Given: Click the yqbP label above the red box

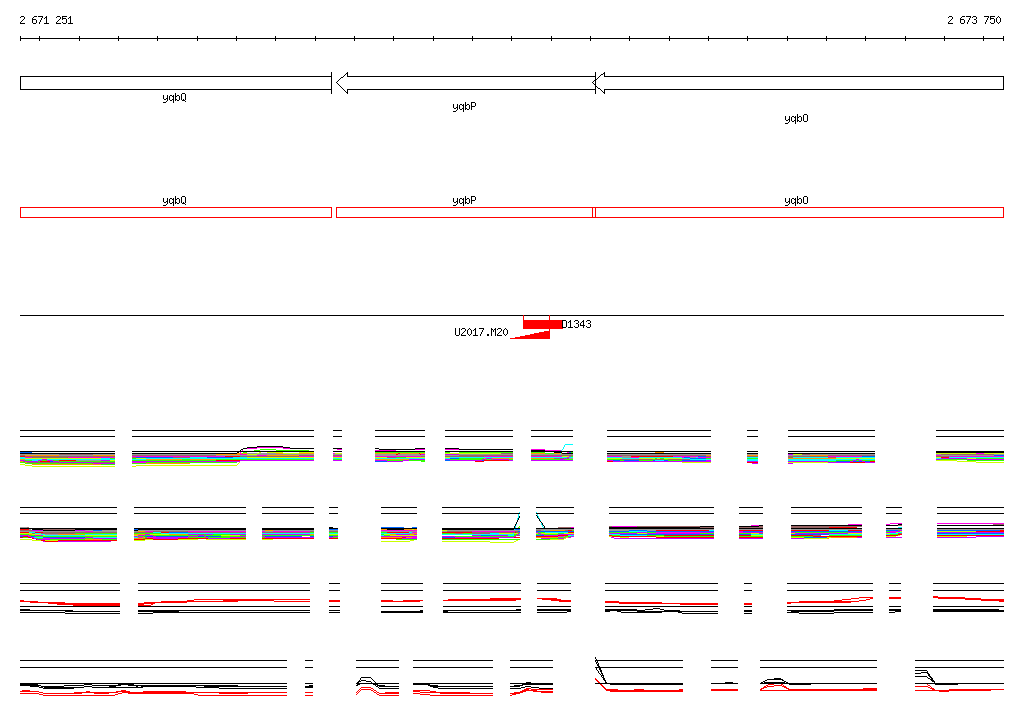Looking at the screenshot, I should coord(464,201).
